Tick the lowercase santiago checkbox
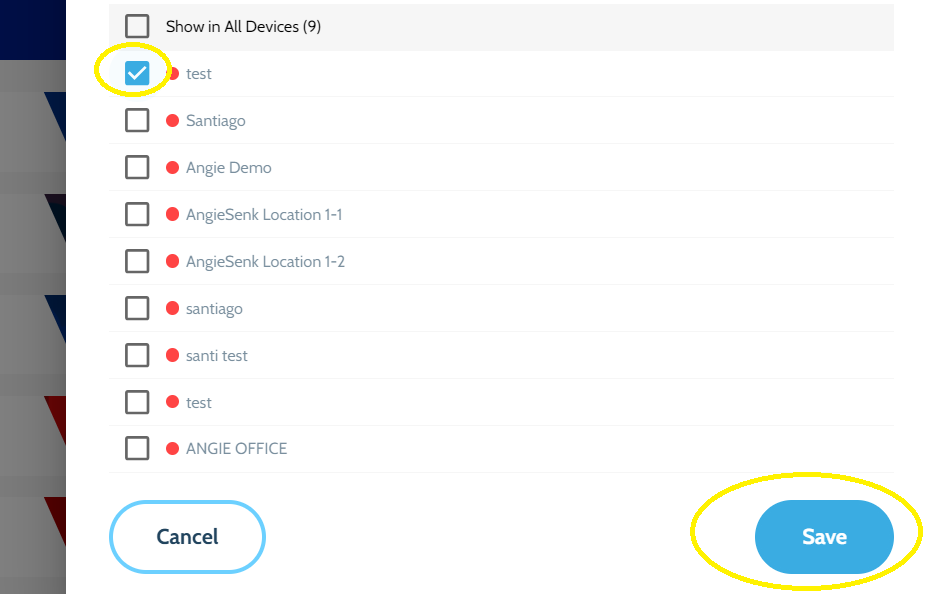931x594 pixels. (137, 308)
